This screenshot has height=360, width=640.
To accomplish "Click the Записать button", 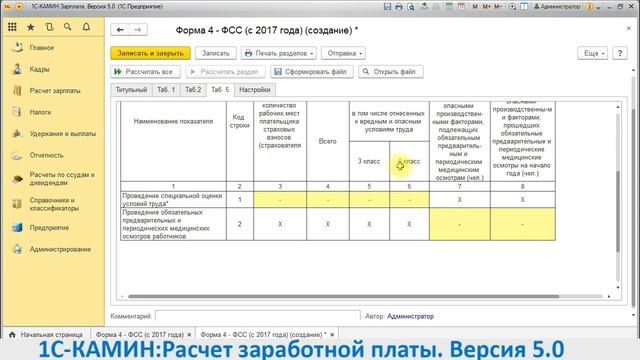I will coord(216,53).
